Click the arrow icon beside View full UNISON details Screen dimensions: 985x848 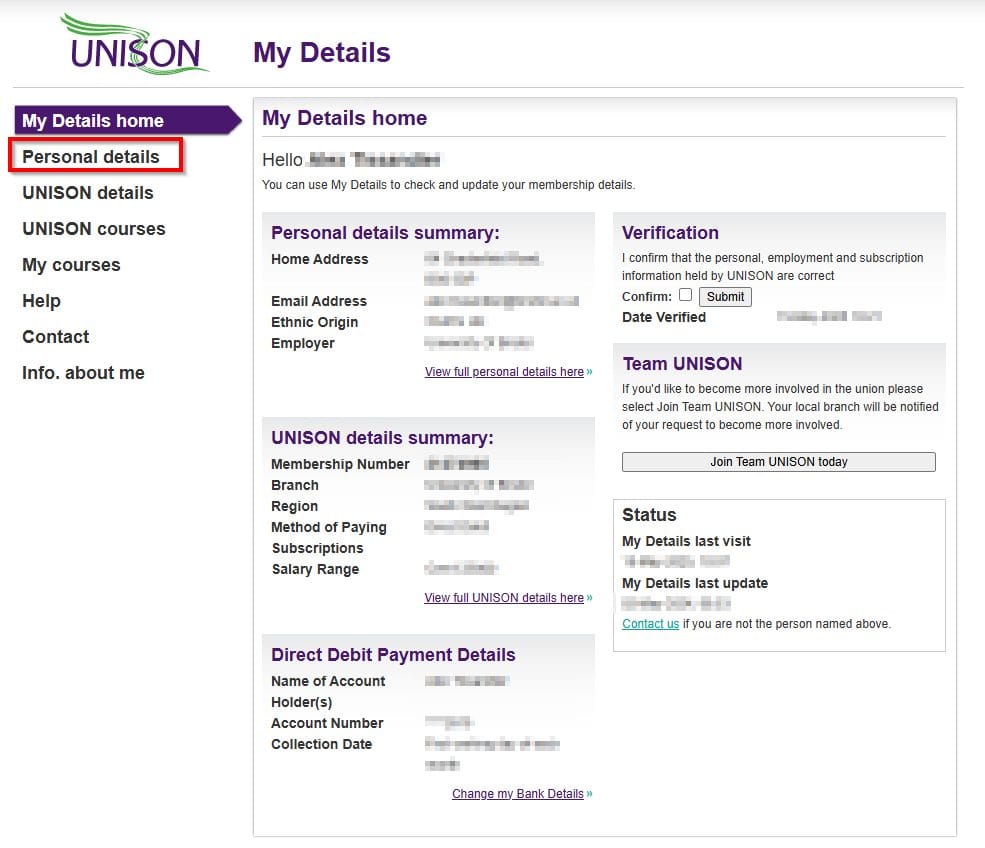point(589,598)
